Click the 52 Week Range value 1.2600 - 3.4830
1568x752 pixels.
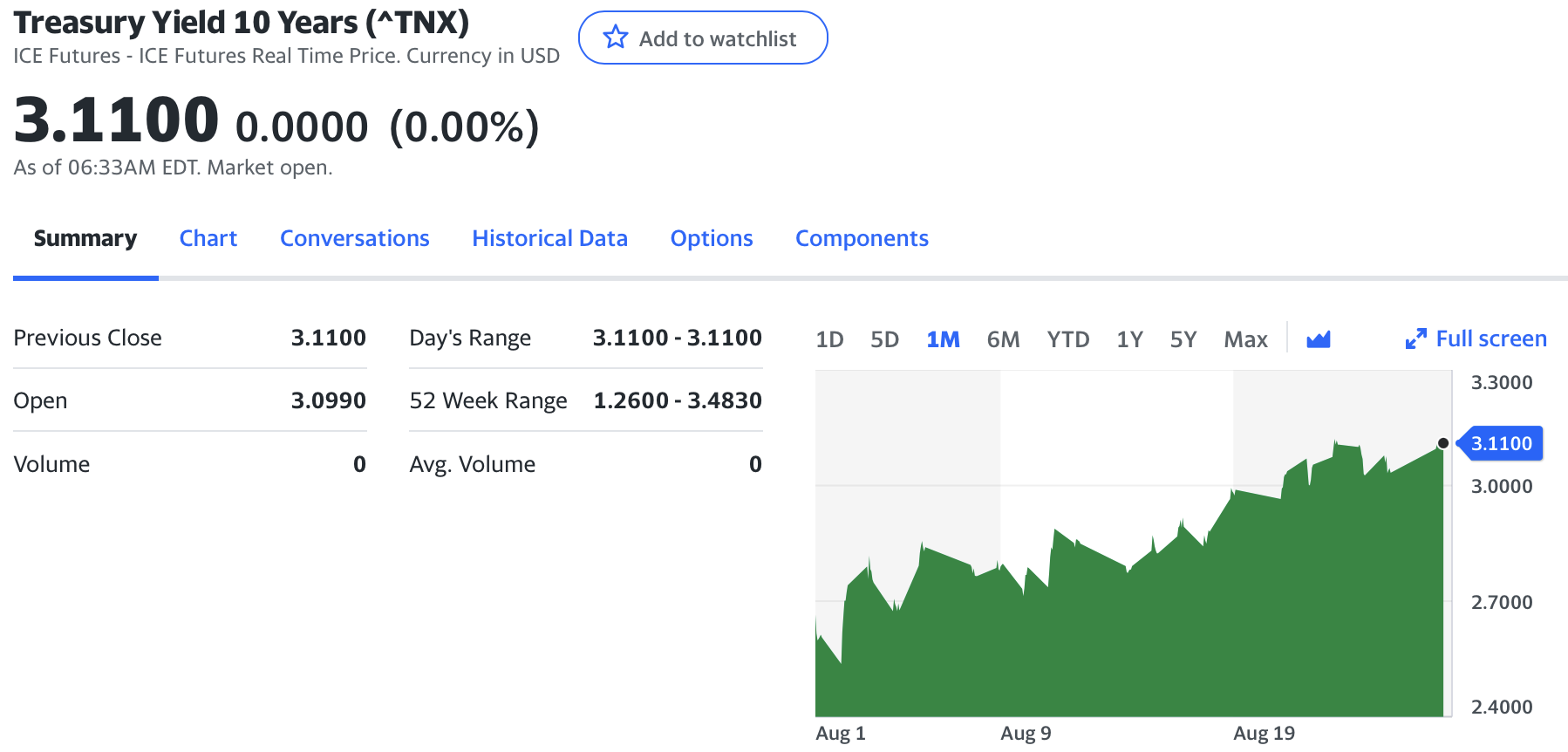coord(678,400)
